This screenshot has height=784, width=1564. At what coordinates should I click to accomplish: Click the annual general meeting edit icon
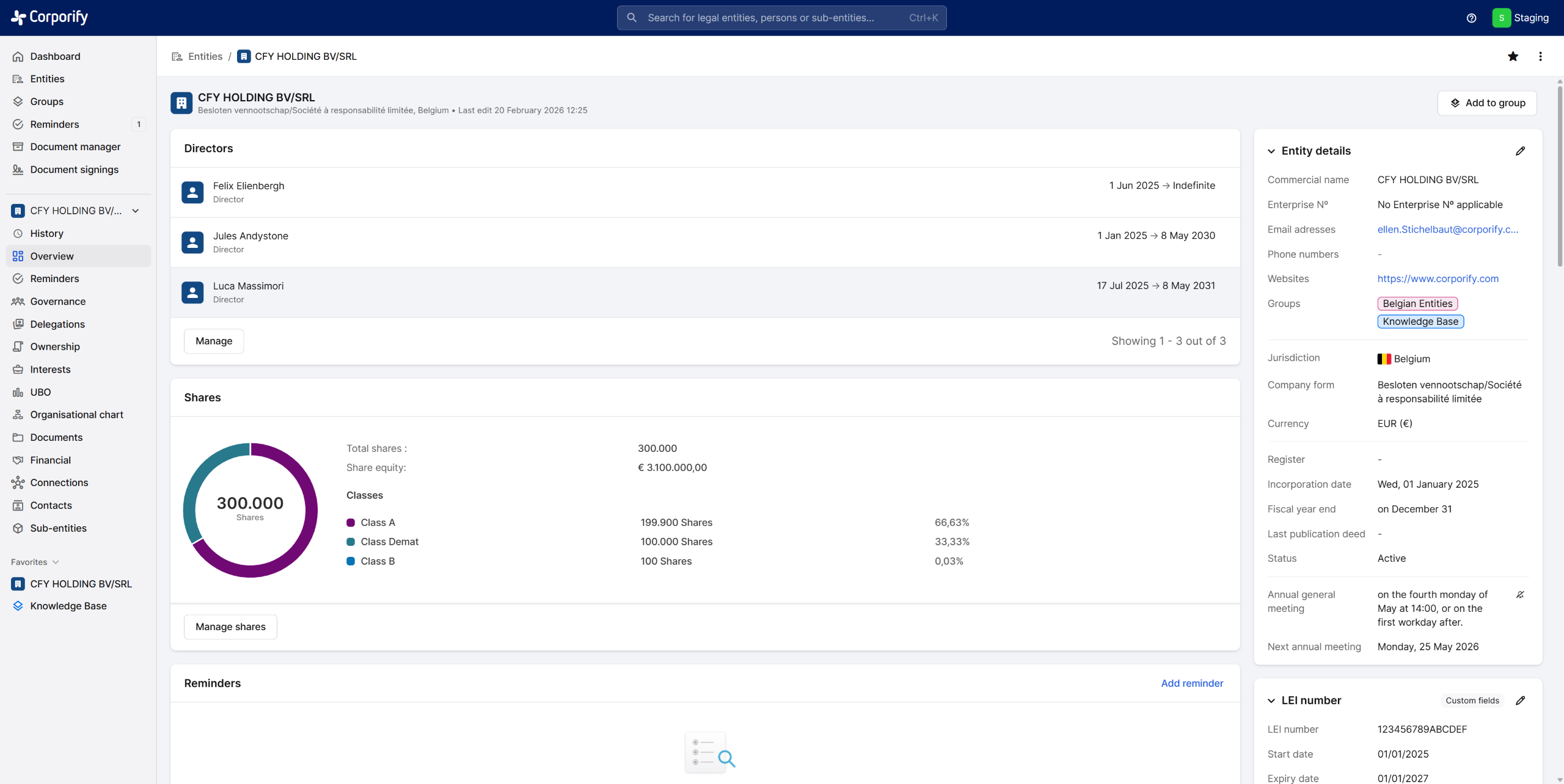(1520, 595)
